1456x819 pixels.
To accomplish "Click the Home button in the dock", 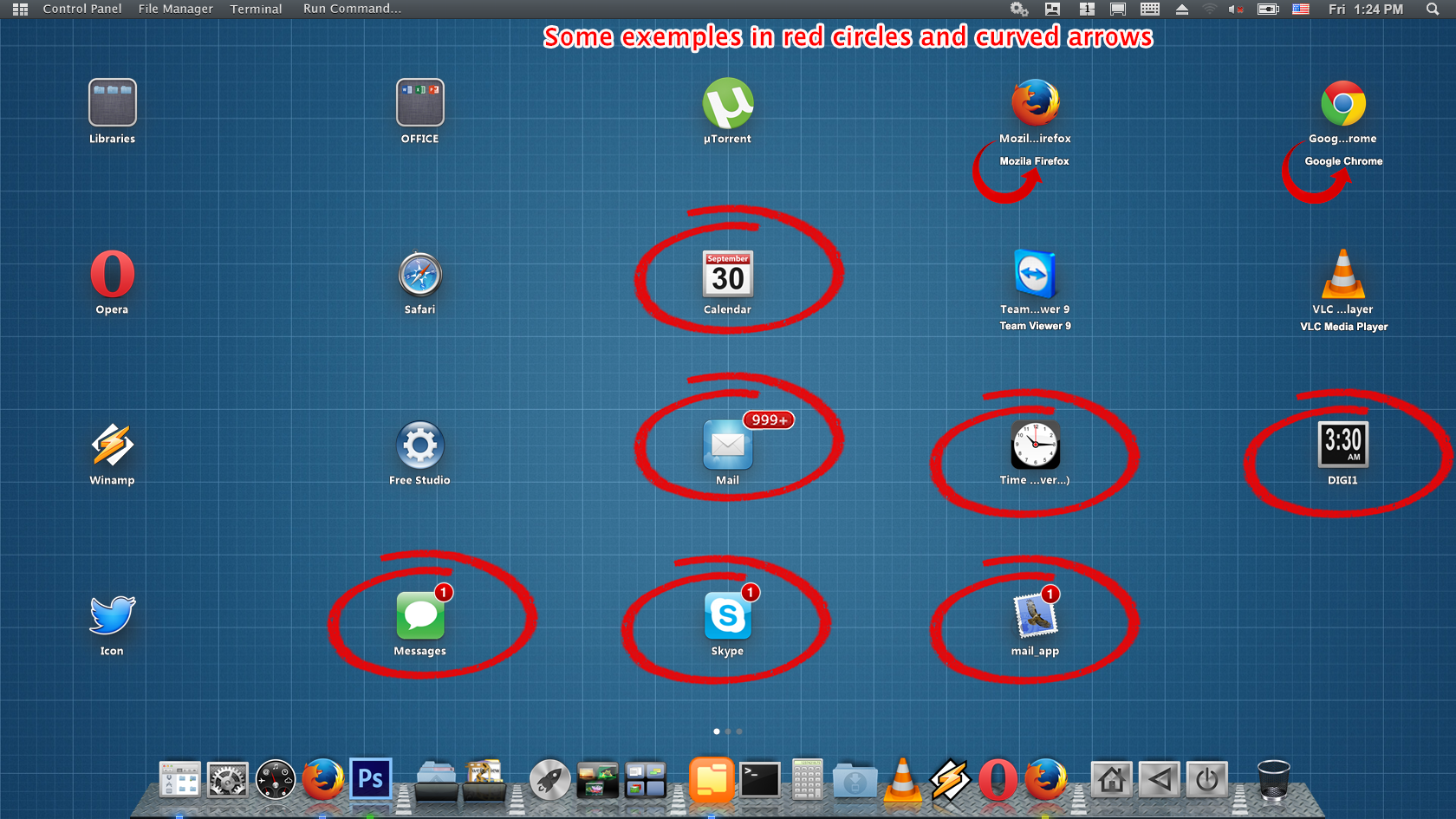I will (x=1112, y=779).
